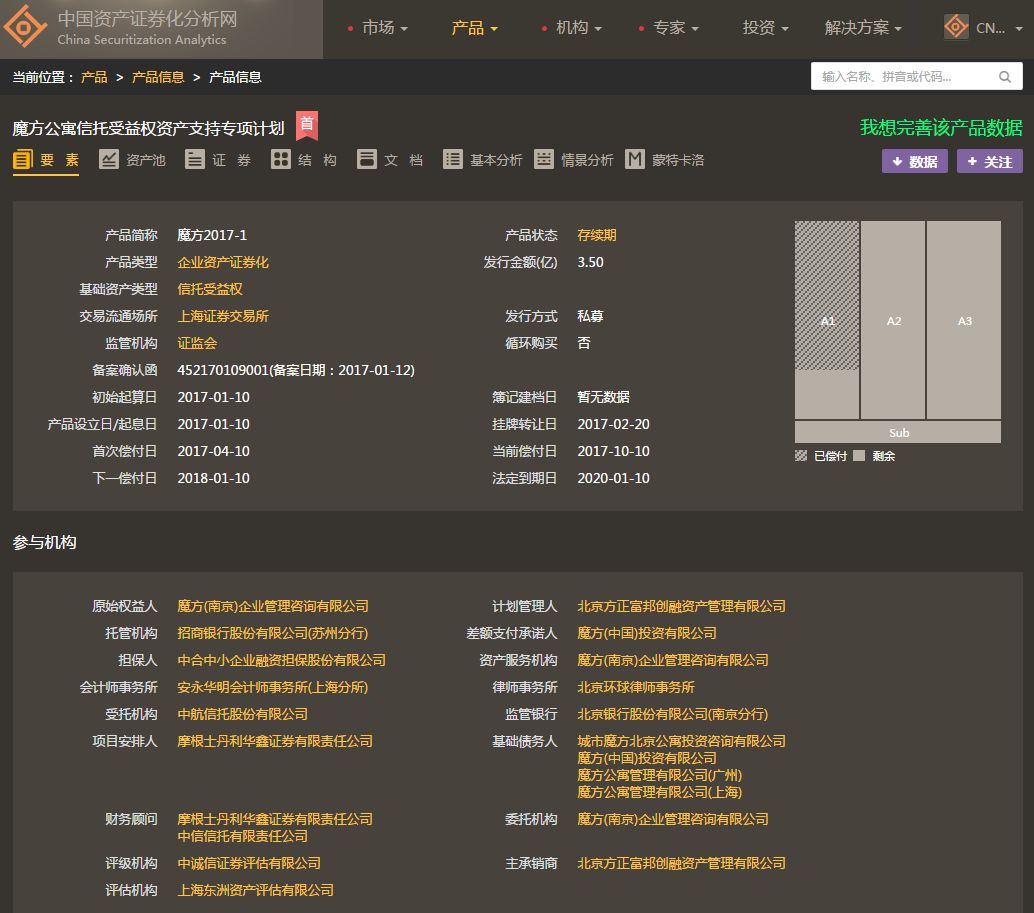Screen dimensions: 1034x913
Task: Open the 城市魔方北京公寓投资咨询 link
Action: [x=681, y=742]
